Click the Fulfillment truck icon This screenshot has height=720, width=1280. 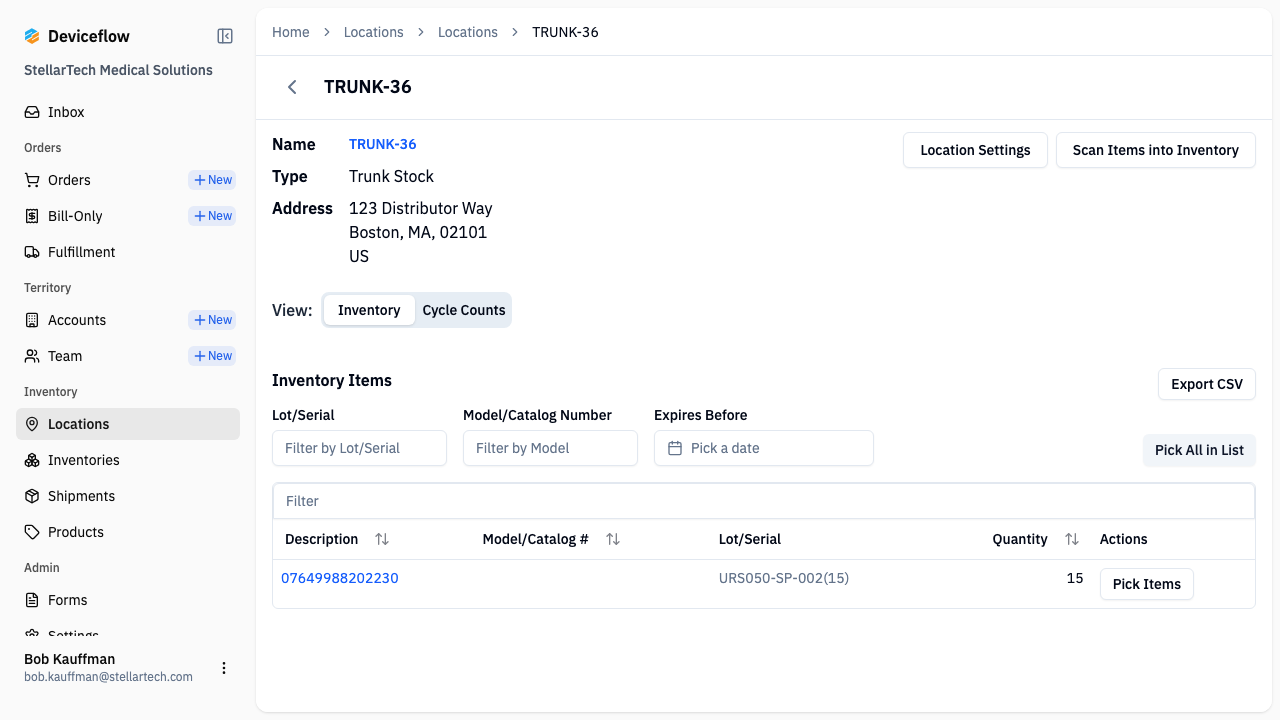click(x=32, y=252)
